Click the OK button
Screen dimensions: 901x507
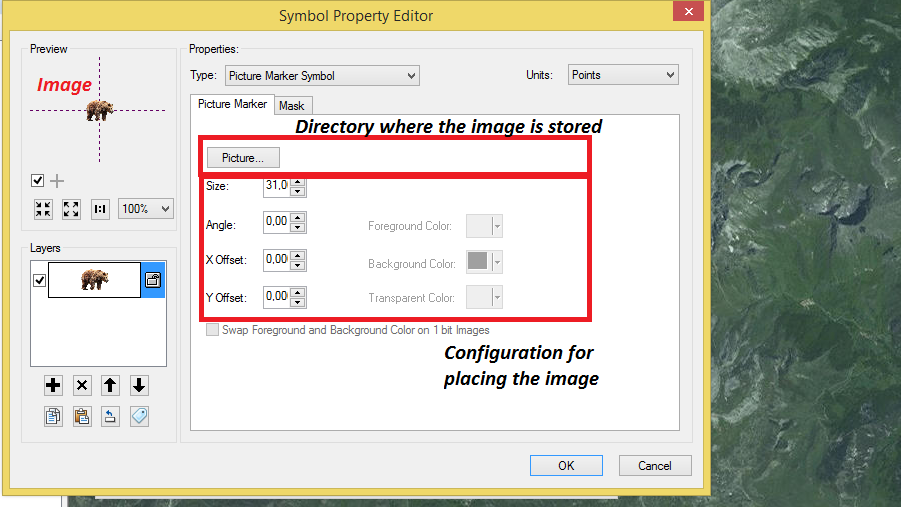[566, 465]
